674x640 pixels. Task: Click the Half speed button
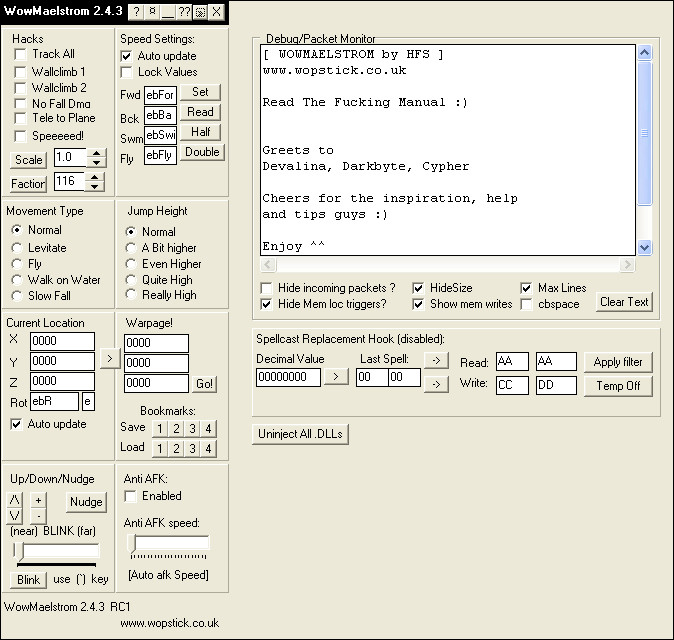click(x=200, y=132)
